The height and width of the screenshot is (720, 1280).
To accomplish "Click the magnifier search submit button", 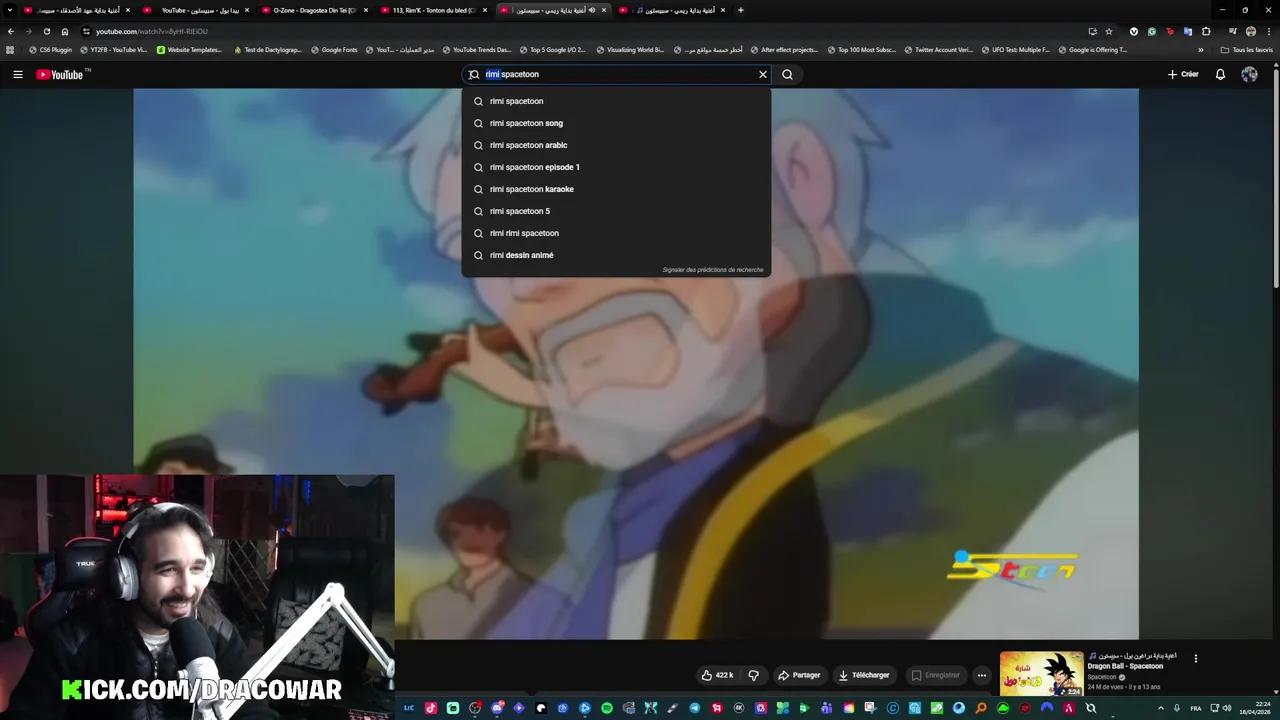I will click(x=787, y=74).
